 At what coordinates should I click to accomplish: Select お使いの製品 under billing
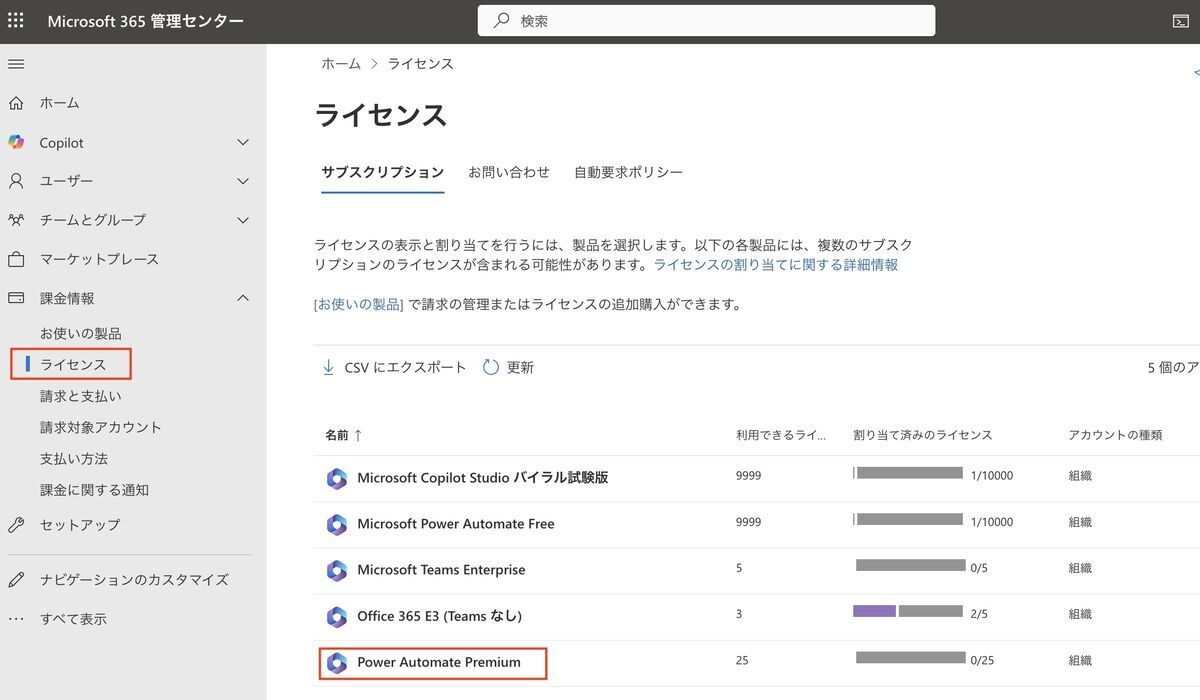[81, 333]
